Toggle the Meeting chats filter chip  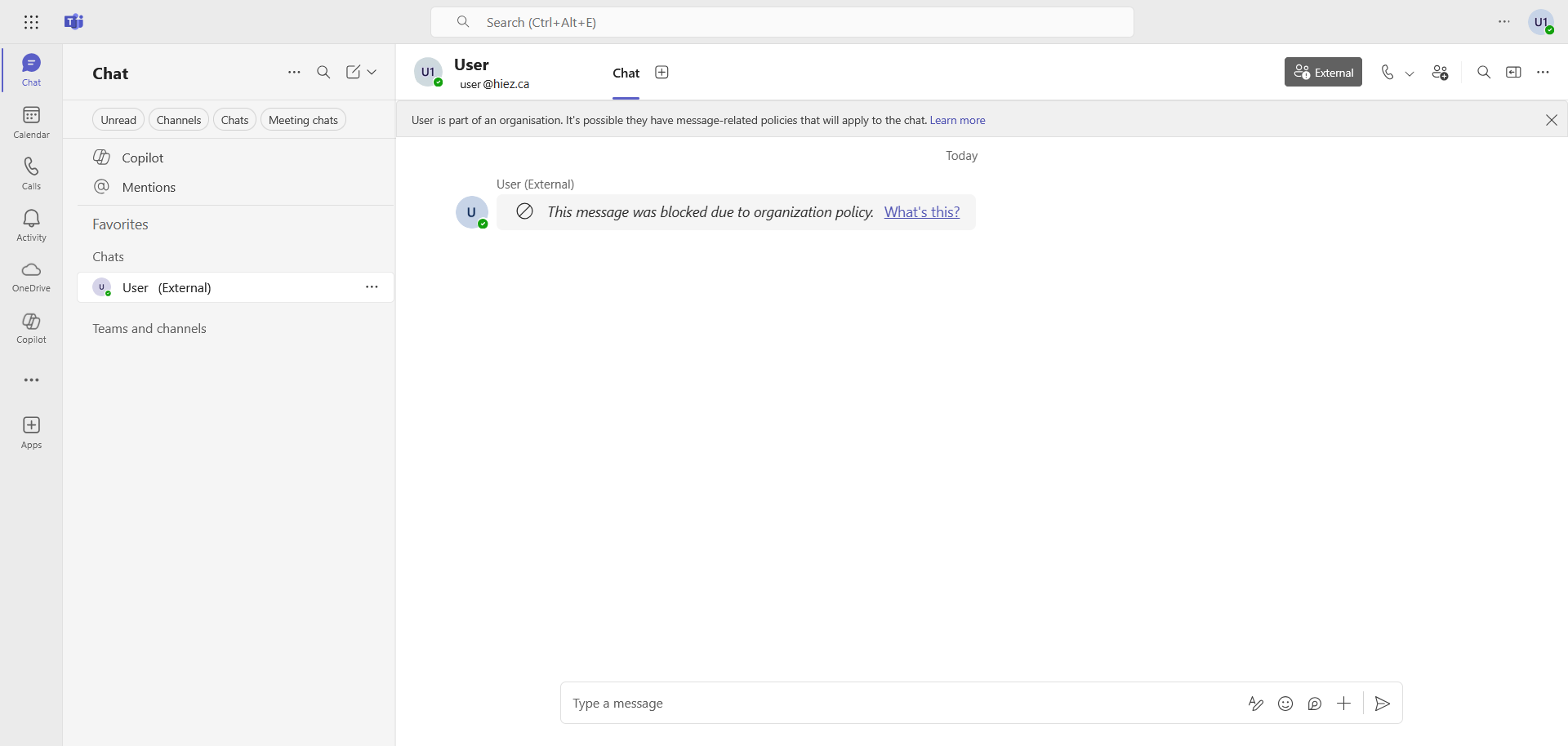click(x=303, y=120)
